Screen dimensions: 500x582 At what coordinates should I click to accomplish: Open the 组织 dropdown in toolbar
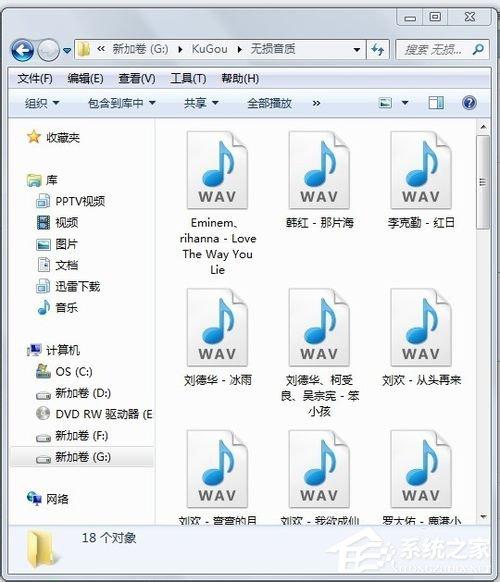point(42,103)
